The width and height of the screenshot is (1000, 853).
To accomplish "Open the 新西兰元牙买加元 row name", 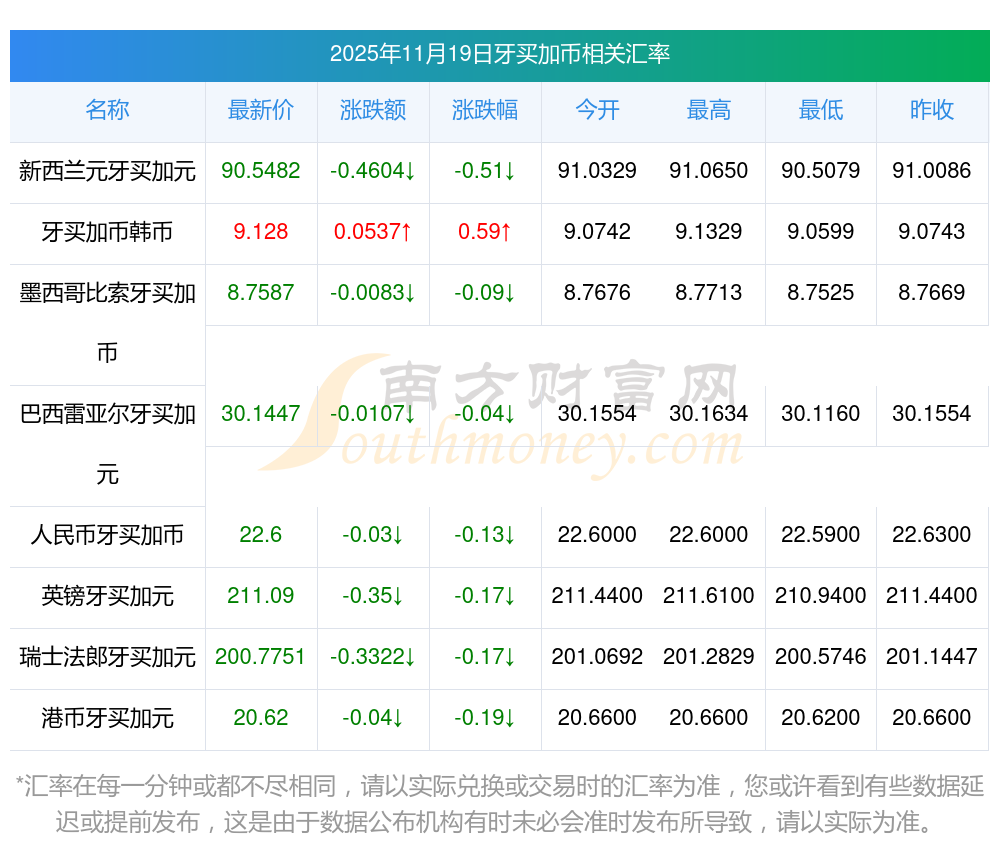I will [107, 171].
